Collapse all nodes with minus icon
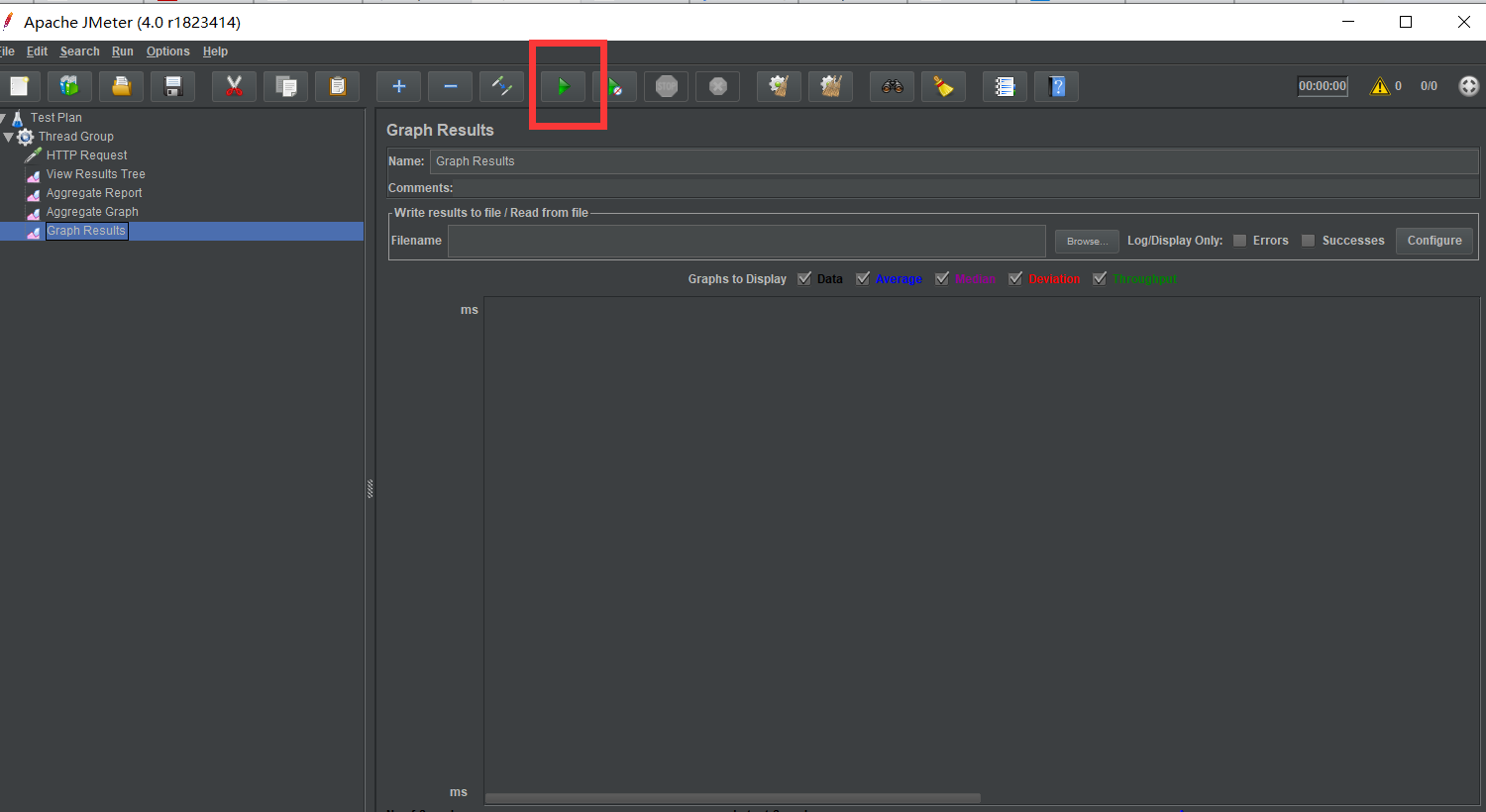Image resolution: width=1486 pixels, height=812 pixels. pyautogui.click(x=450, y=86)
